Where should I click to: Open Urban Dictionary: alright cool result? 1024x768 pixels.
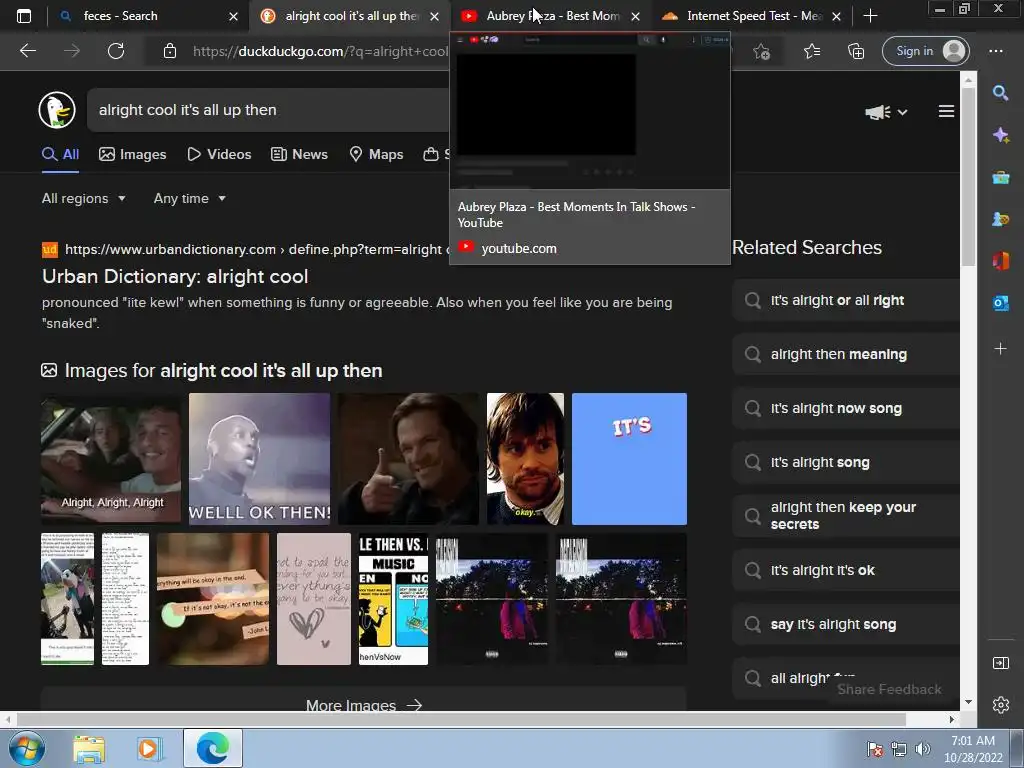[175, 277]
